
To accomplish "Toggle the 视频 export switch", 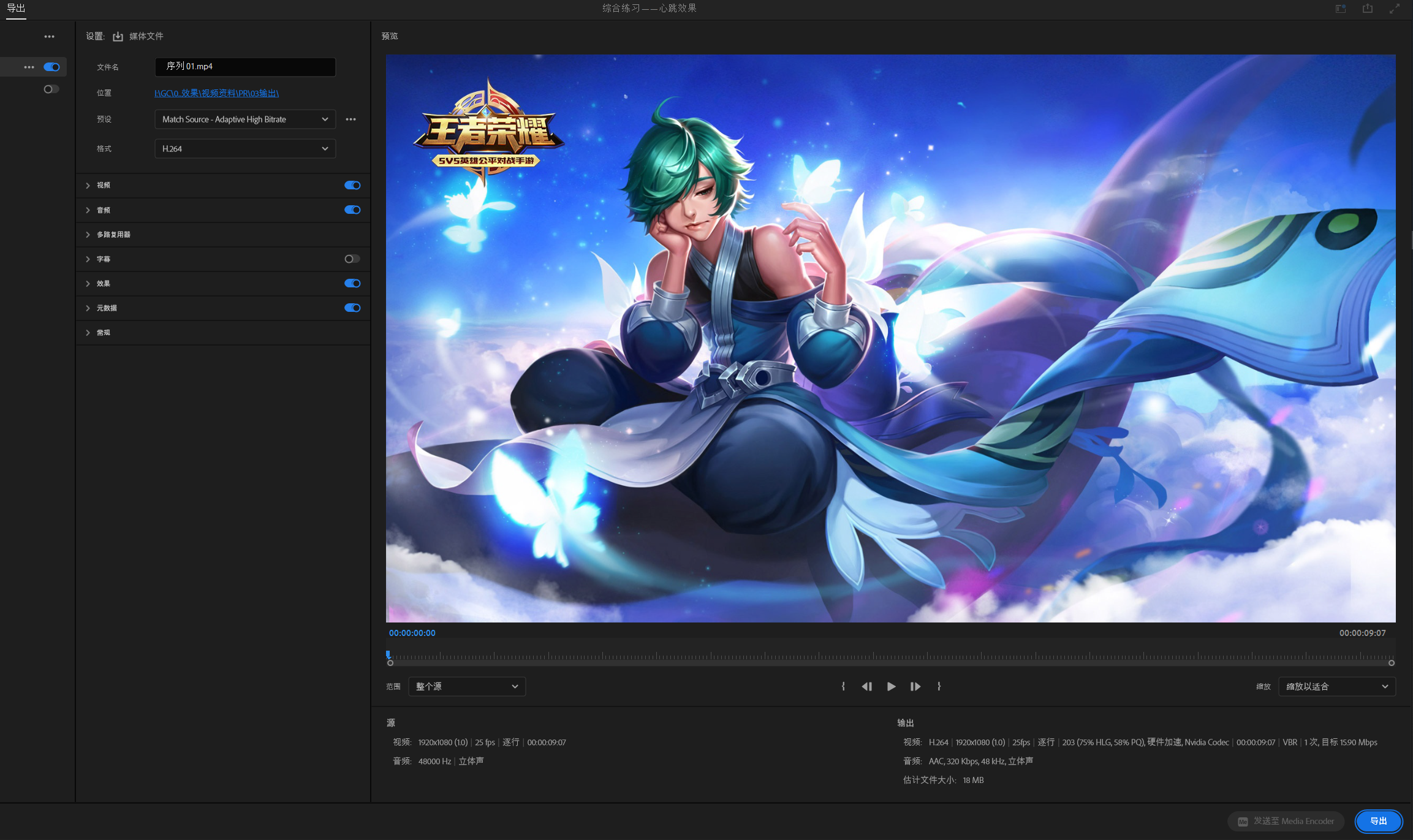I will [x=352, y=185].
